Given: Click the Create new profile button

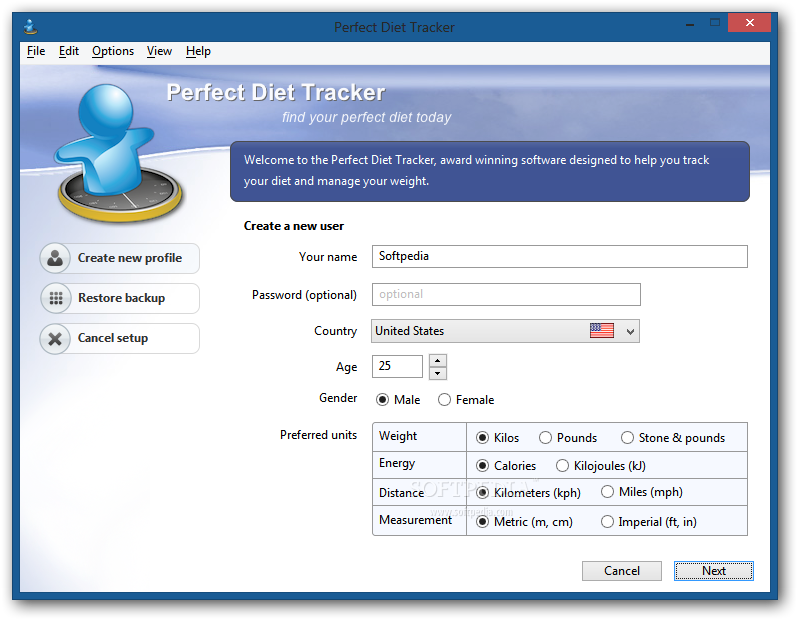Looking at the screenshot, I should [x=120, y=258].
